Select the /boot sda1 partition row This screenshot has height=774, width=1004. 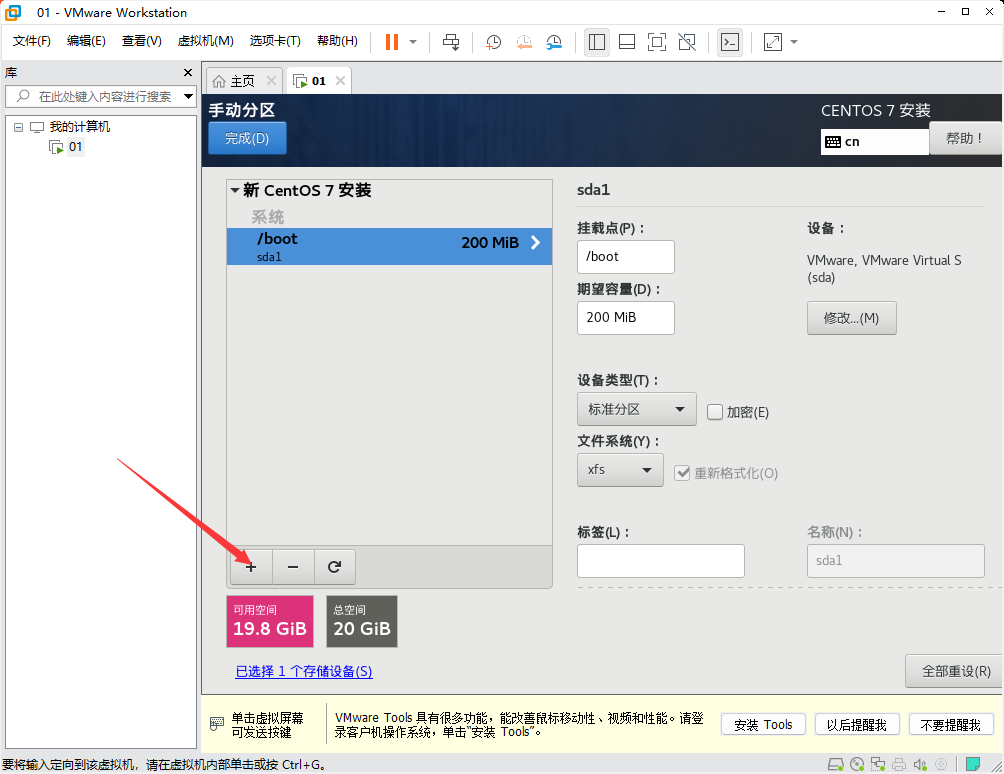(x=389, y=246)
